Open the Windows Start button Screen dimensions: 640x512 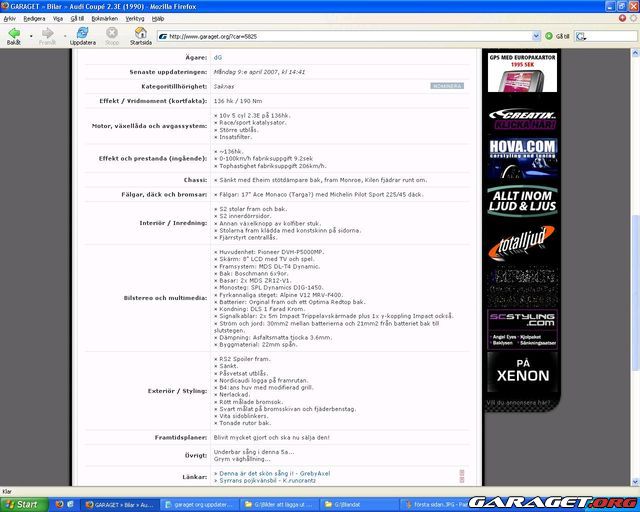point(22,504)
